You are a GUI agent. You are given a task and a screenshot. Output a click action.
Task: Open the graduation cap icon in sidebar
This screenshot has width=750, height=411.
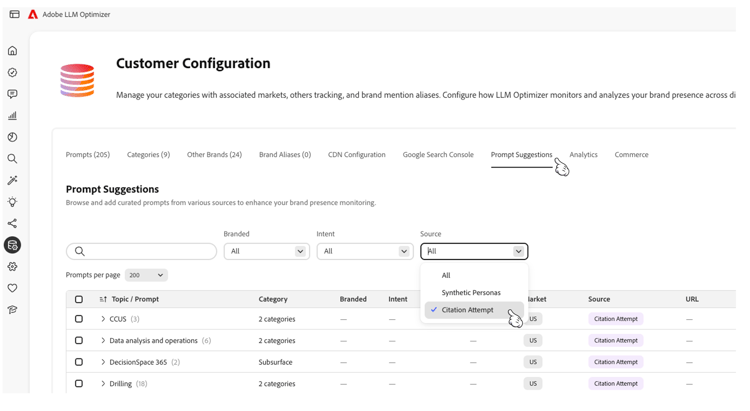click(12, 310)
